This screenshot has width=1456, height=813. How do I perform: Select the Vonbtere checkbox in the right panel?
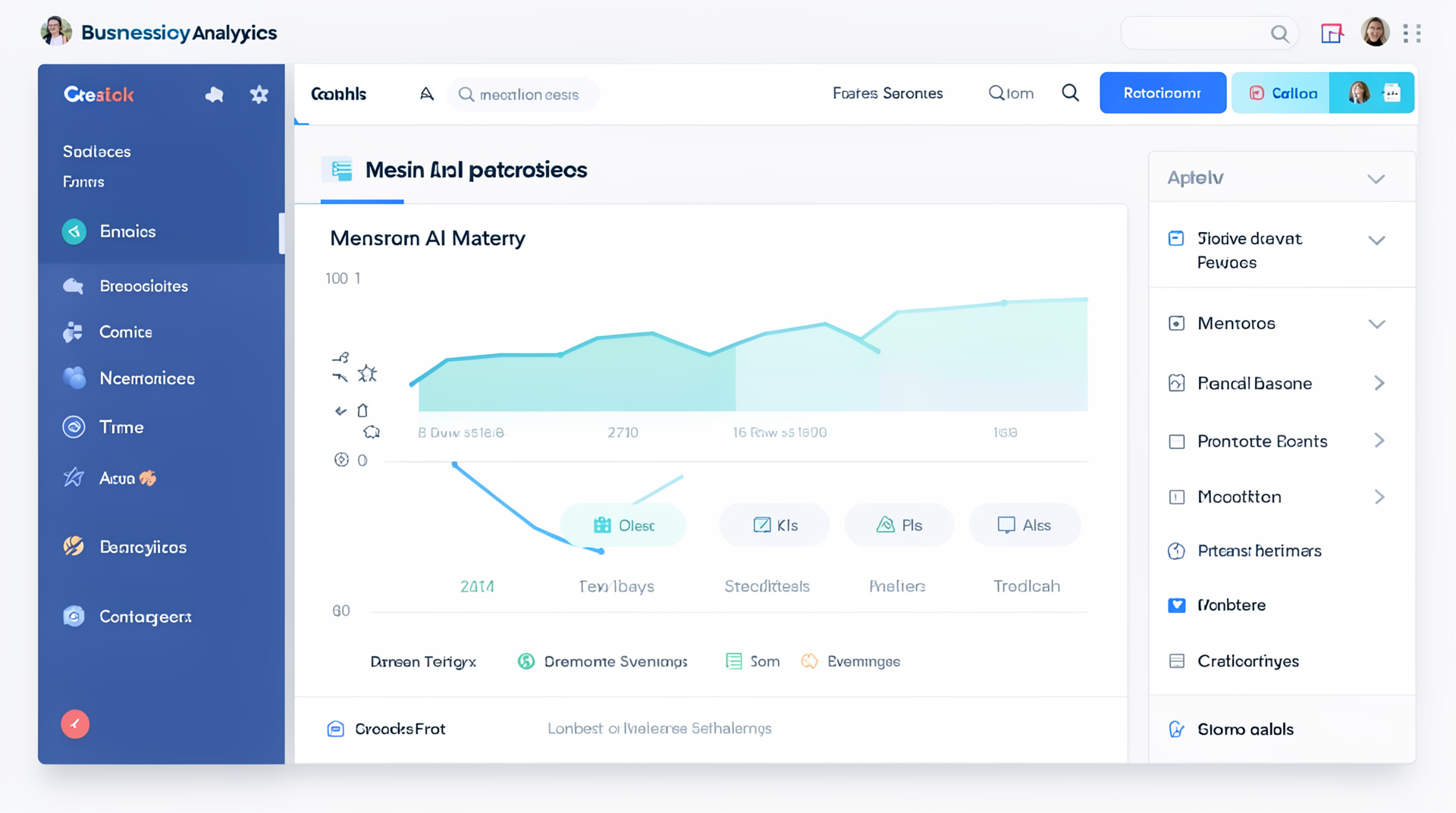click(1177, 604)
